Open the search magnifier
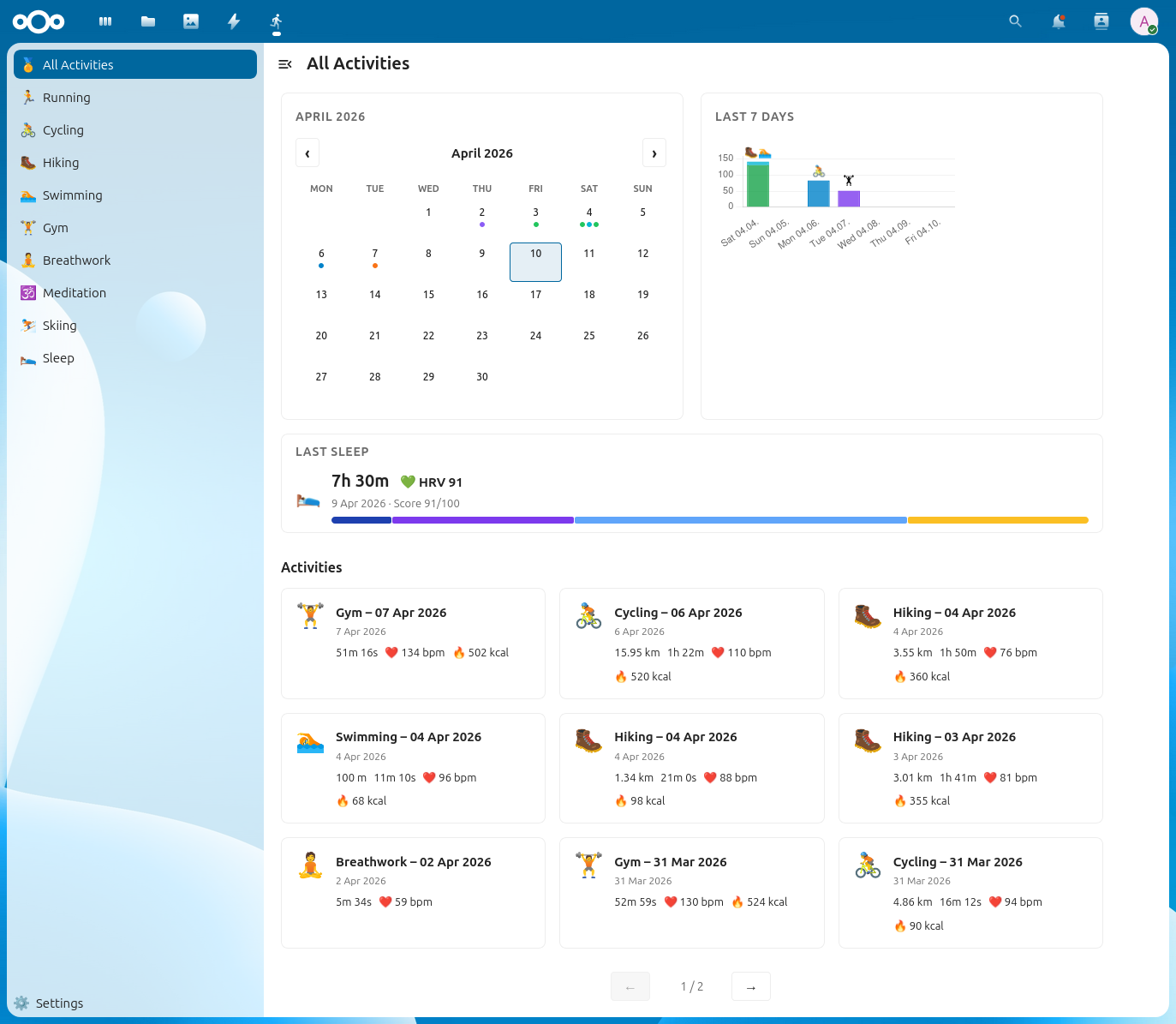Viewport: 1176px width, 1024px height. click(x=1014, y=21)
